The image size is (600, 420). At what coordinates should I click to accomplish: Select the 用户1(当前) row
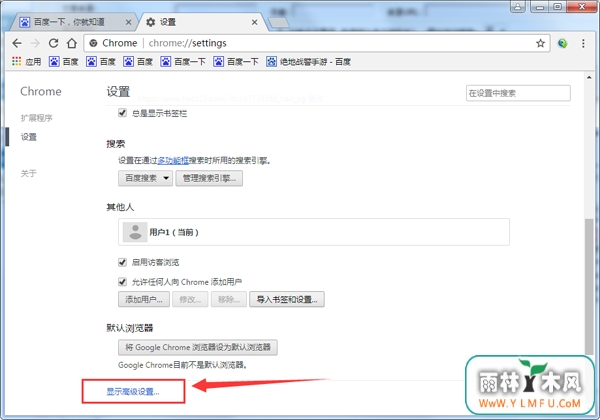pyautogui.click(x=314, y=232)
